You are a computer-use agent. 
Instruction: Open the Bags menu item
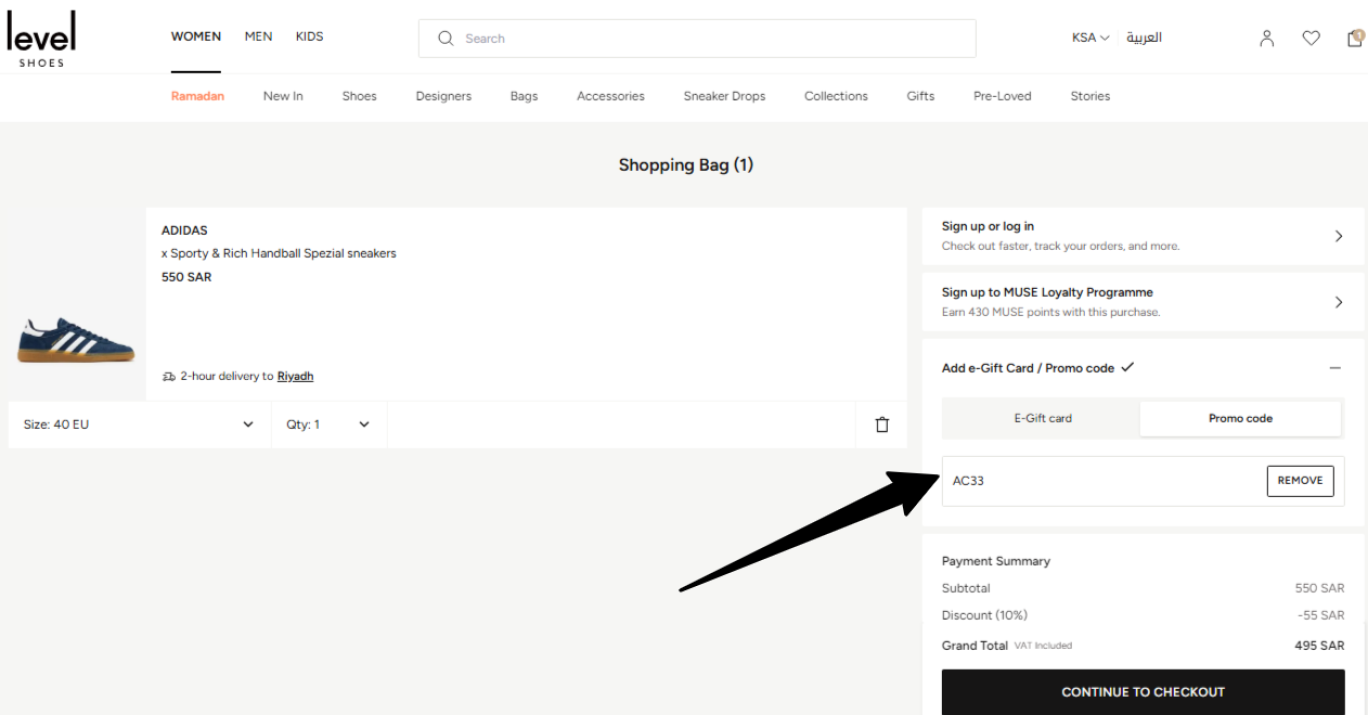(524, 96)
